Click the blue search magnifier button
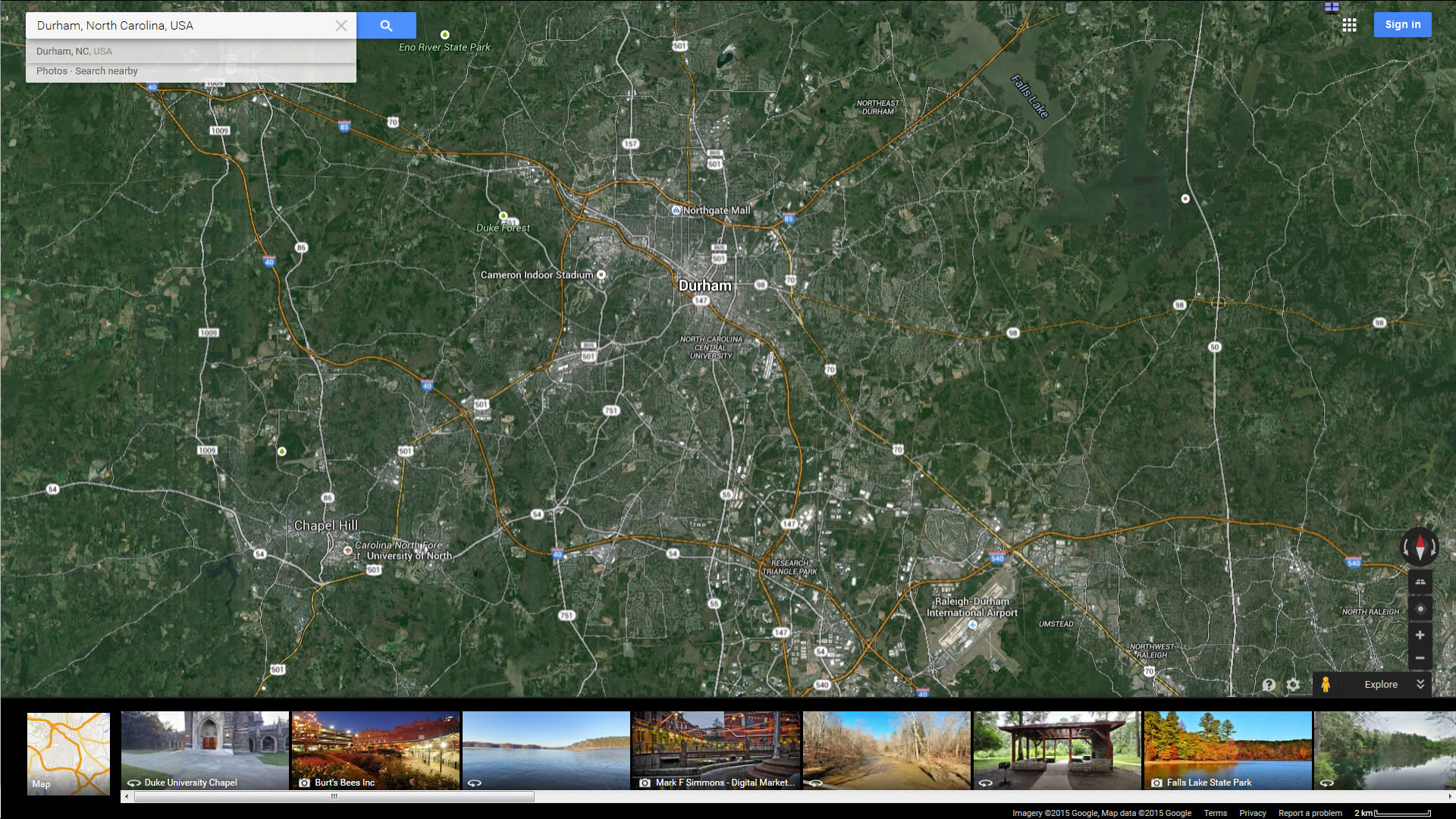The width and height of the screenshot is (1456, 819). tap(386, 26)
